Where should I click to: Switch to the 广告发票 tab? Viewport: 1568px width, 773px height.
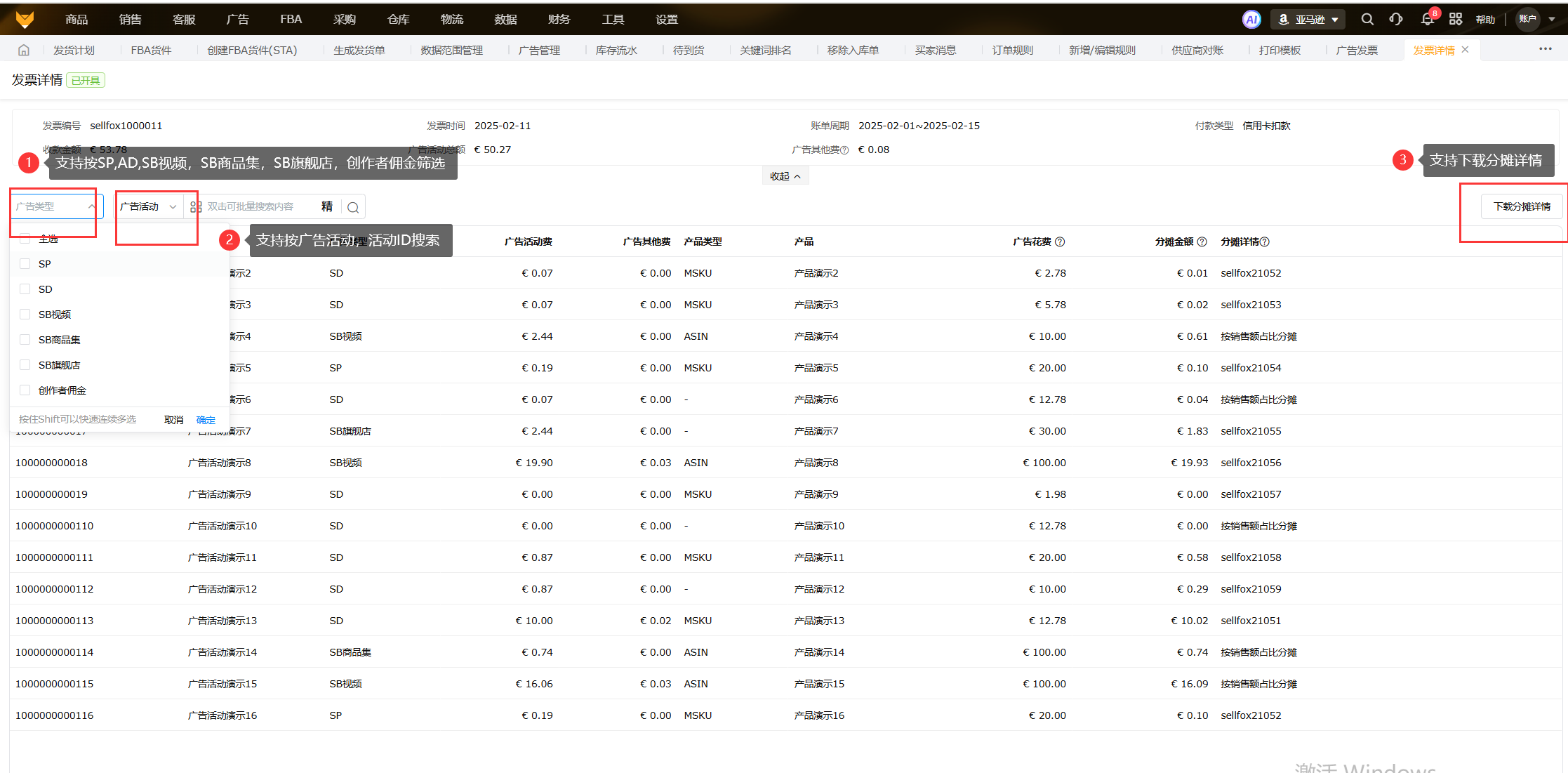(1356, 51)
